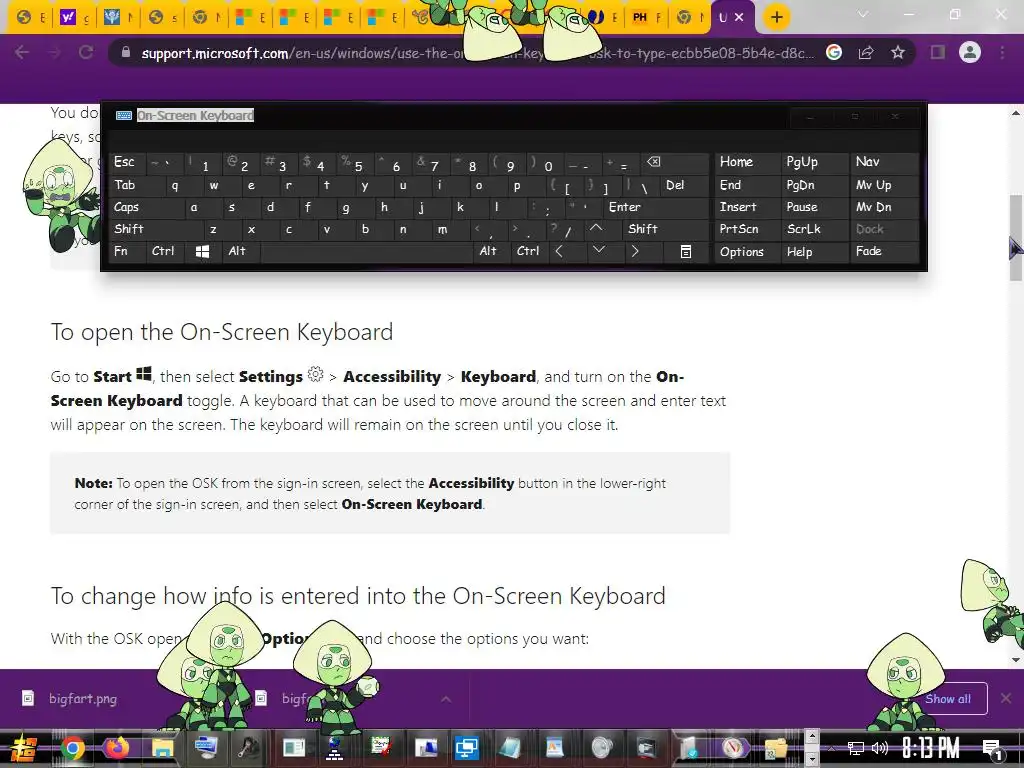View site information via the padlock icon

point(126,53)
